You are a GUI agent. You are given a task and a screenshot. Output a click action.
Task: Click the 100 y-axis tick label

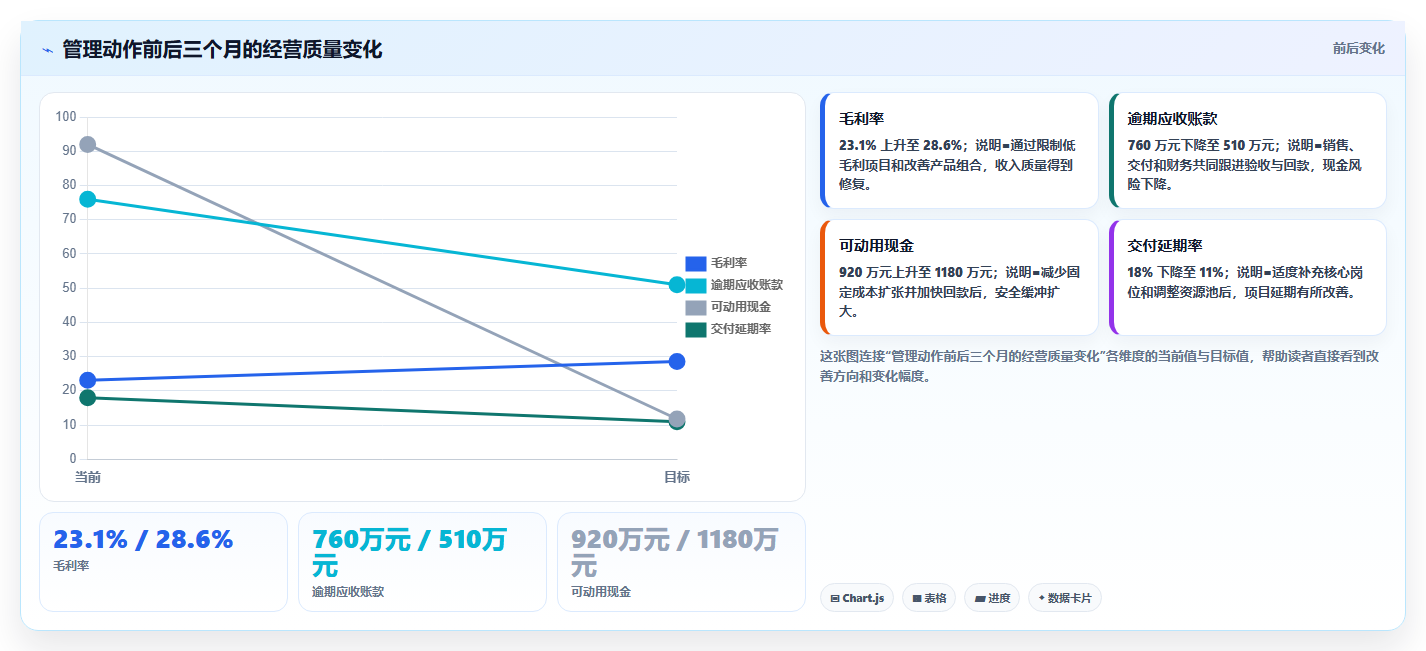point(66,117)
